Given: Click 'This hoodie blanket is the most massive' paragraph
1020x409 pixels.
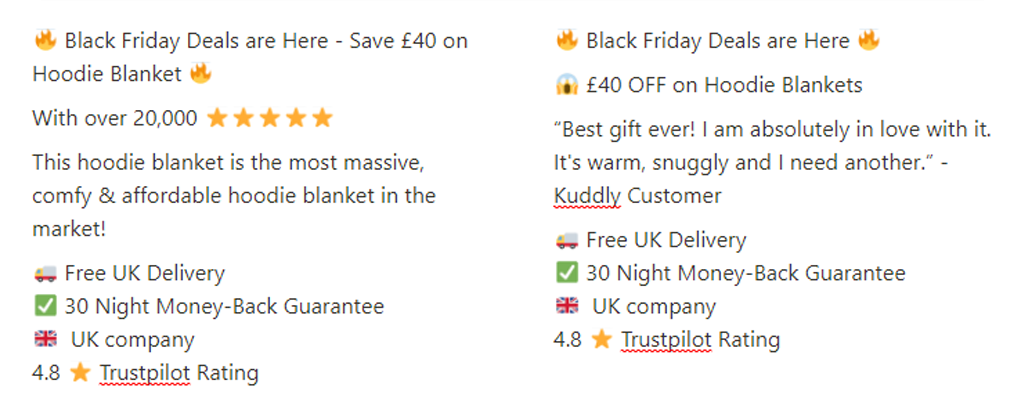Looking at the screenshot, I should [234, 196].
